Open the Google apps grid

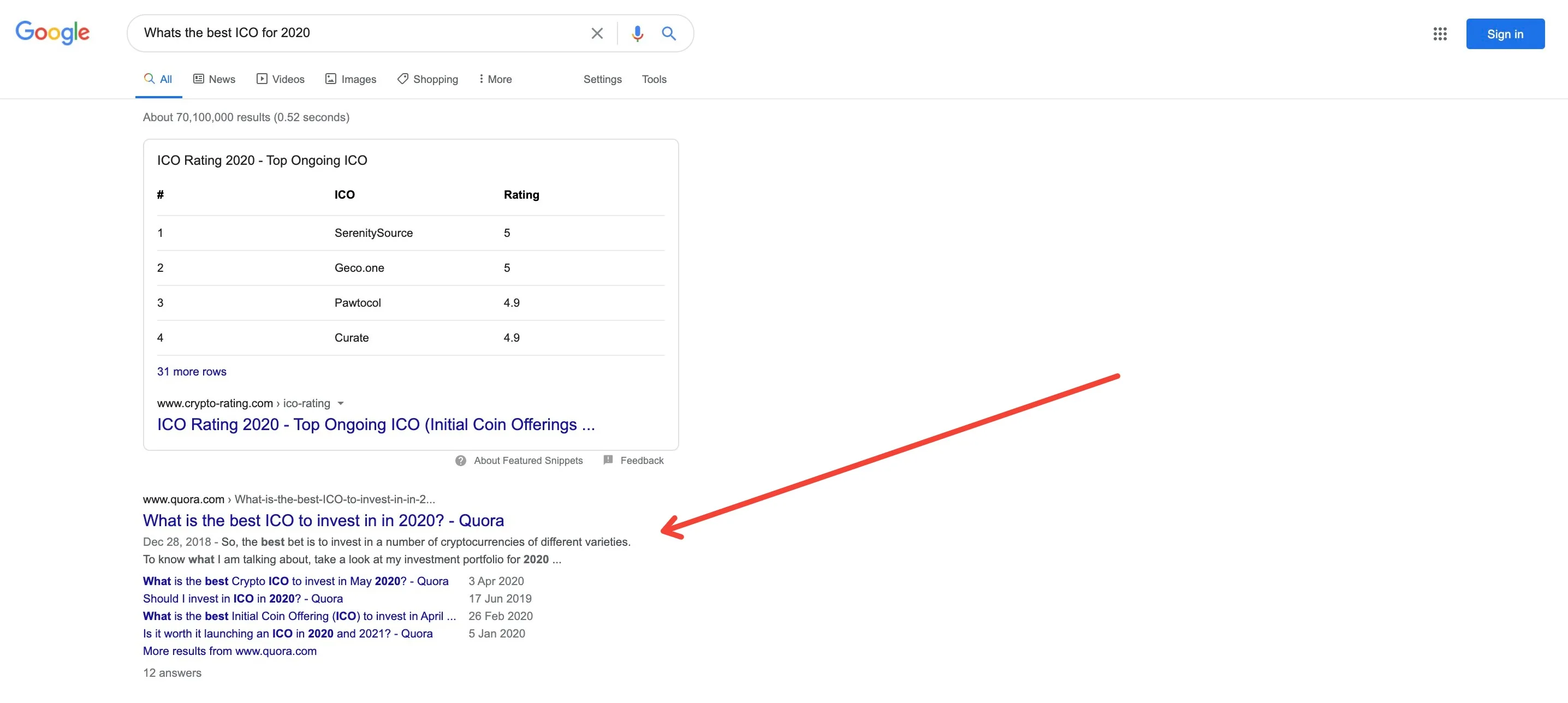pos(1439,34)
